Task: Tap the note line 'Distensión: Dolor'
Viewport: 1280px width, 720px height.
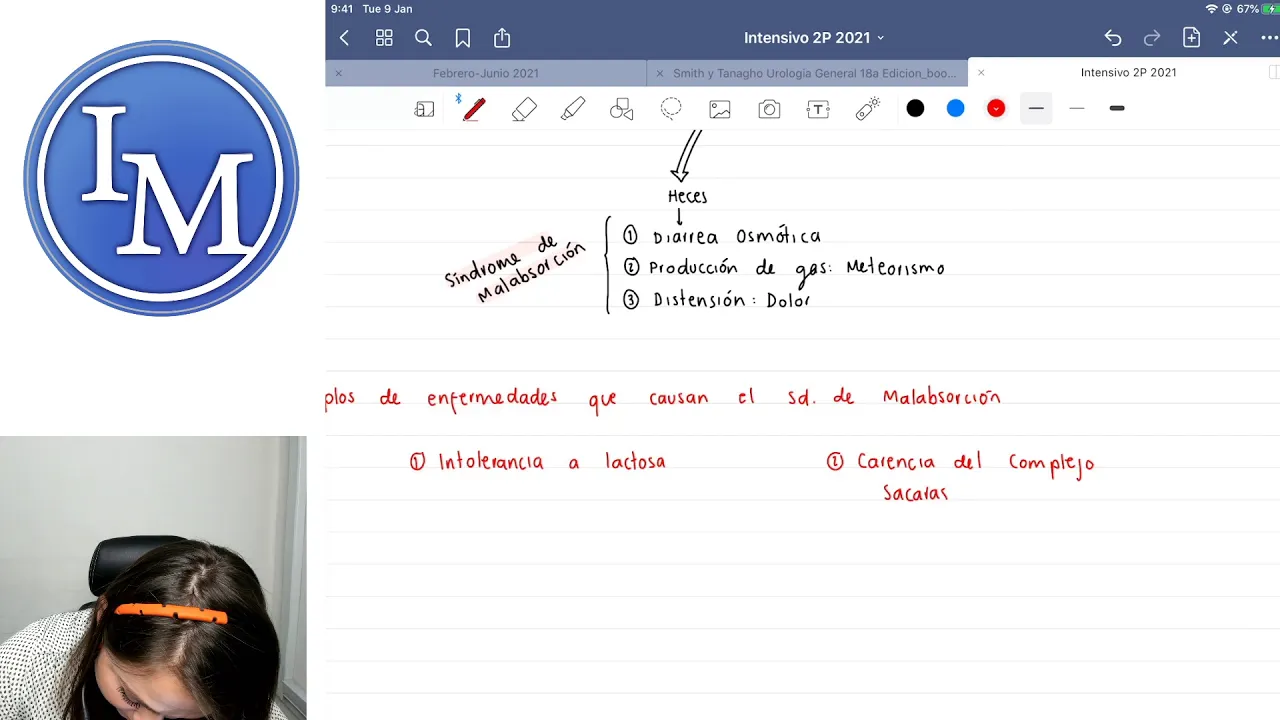Action: (731, 300)
